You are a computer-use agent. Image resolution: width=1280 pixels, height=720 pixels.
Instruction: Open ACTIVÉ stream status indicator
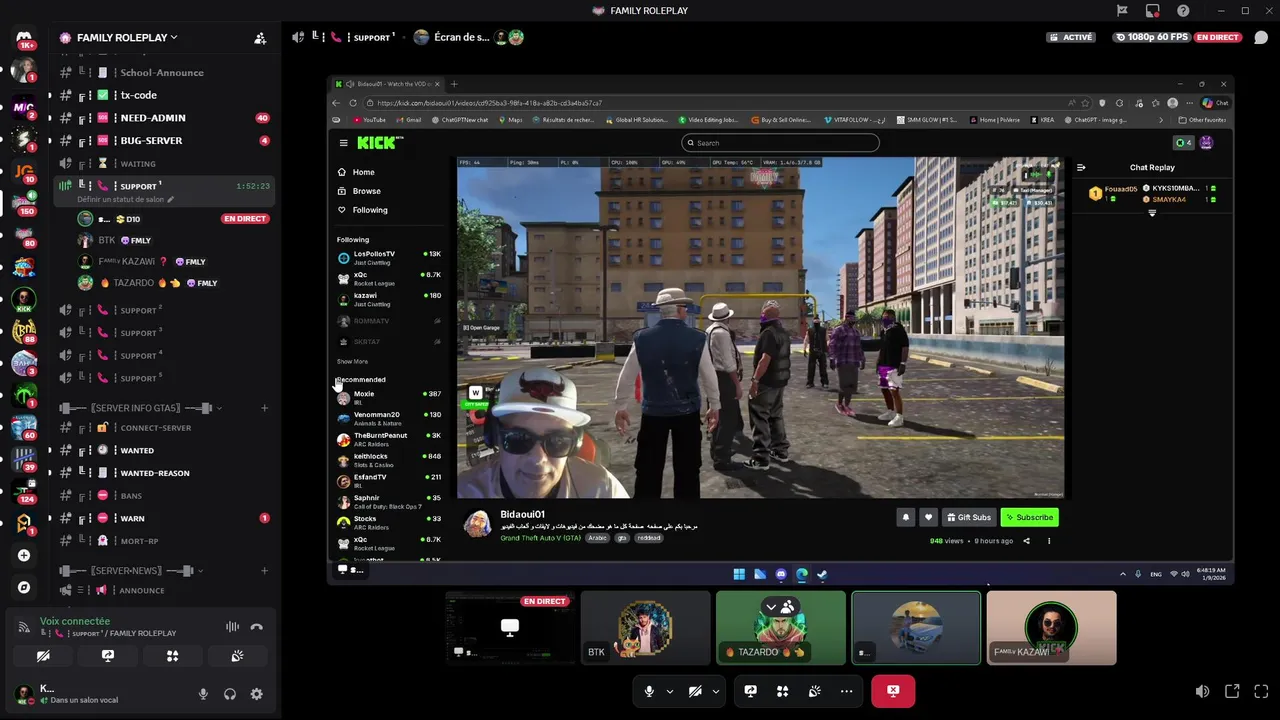(x=1071, y=37)
